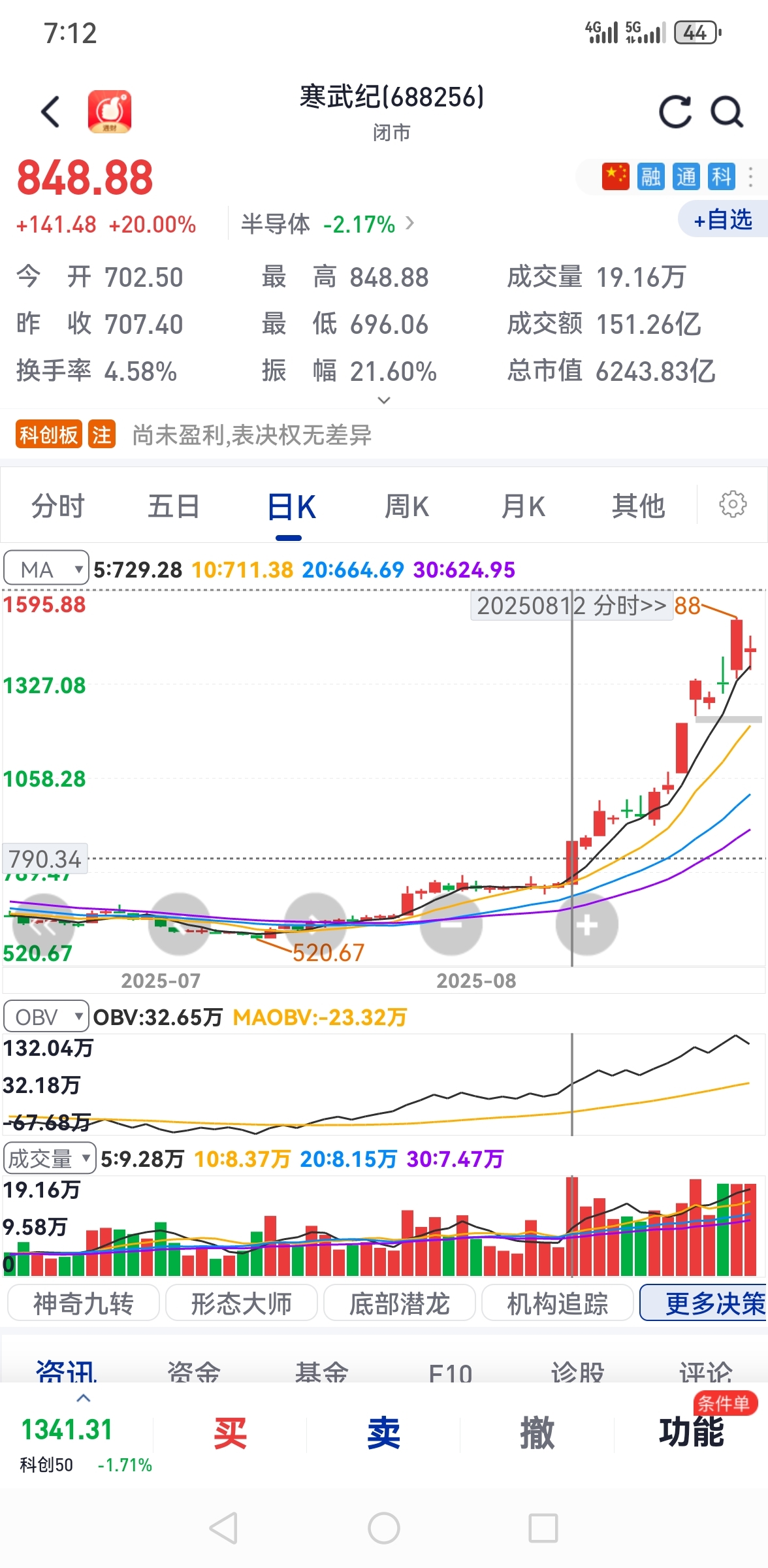Tap the 撤 cancel order button
This screenshot has width=768, height=1568.
(x=537, y=1433)
